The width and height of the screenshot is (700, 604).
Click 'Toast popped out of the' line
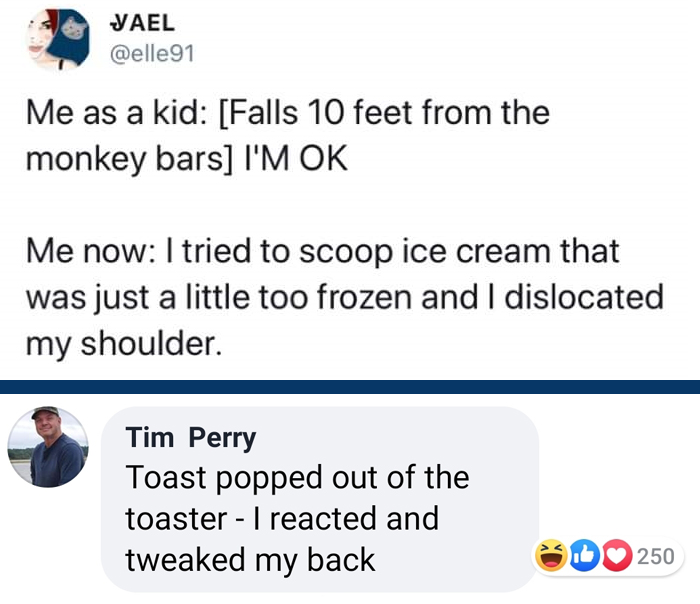click(x=297, y=478)
